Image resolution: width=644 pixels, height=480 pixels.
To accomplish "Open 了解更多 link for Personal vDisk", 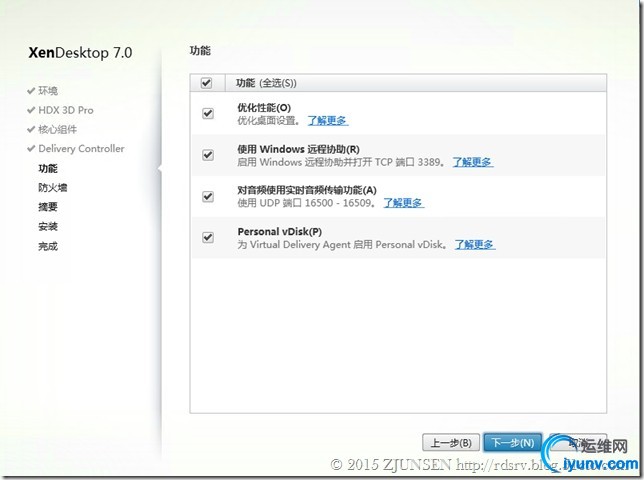I will 475,245.
